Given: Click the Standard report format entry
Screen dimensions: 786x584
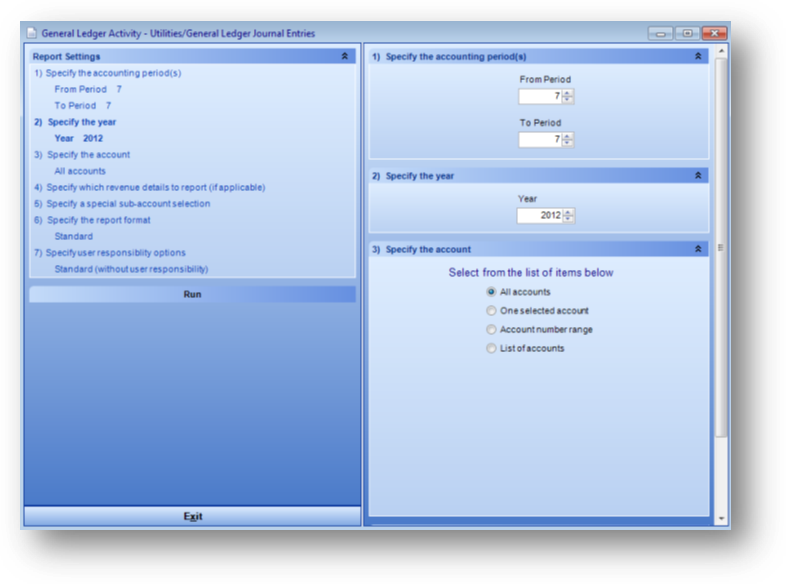Looking at the screenshot, I should [74, 236].
